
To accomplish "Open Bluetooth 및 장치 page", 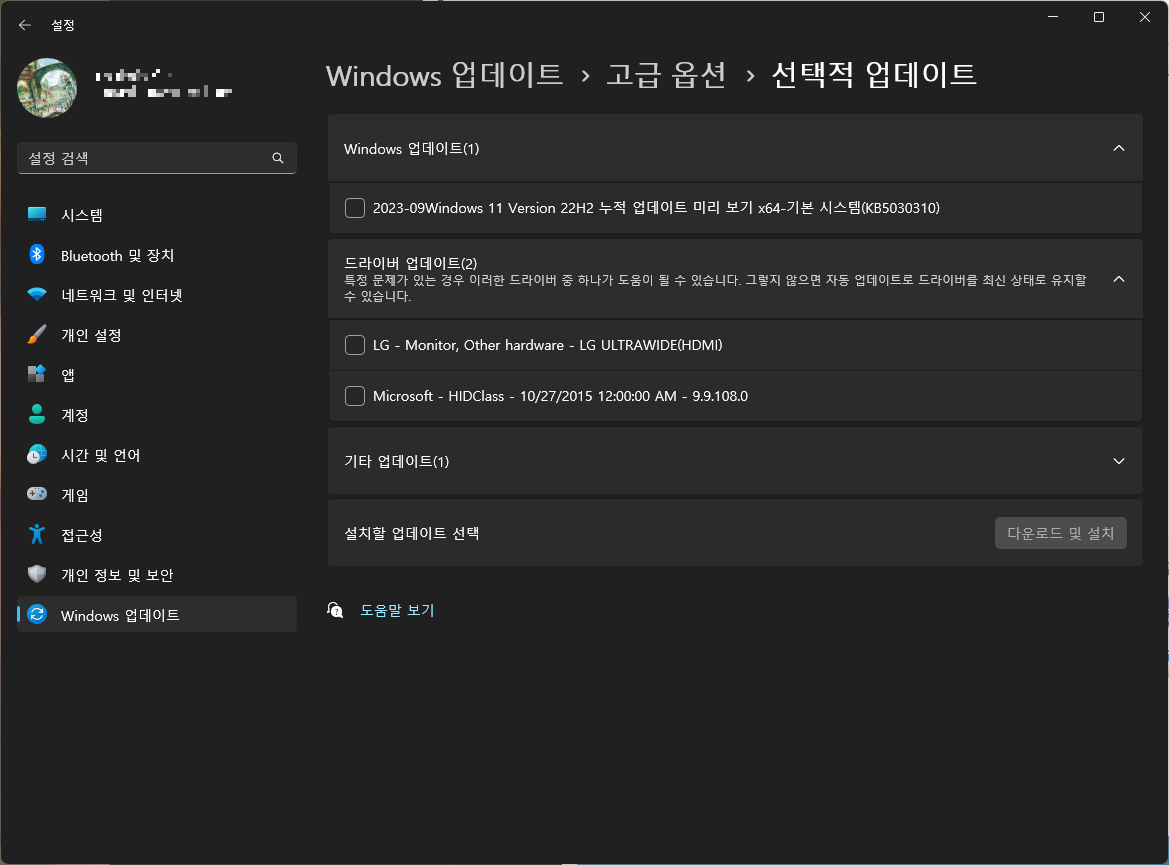I will click(x=157, y=255).
